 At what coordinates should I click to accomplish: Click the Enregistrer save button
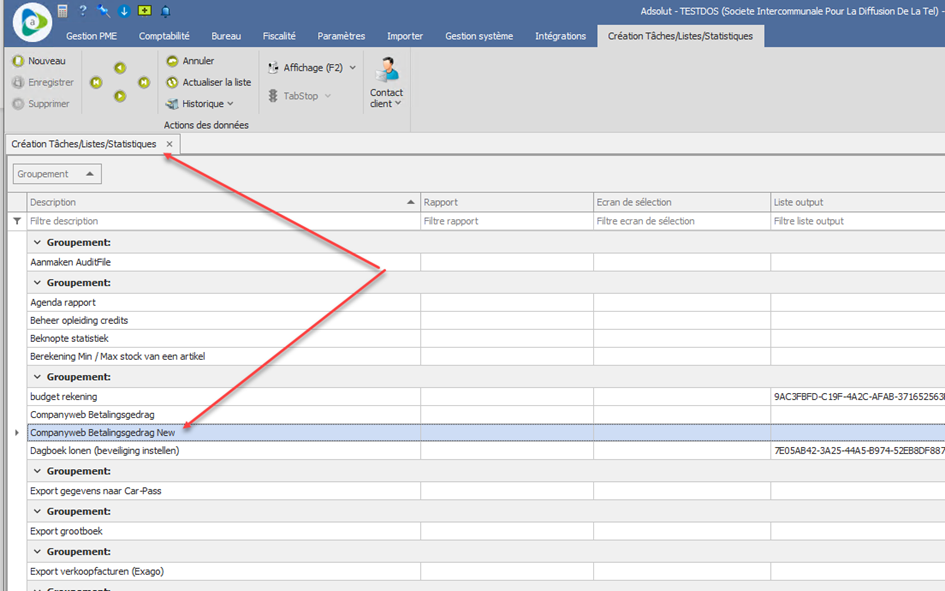point(43,83)
